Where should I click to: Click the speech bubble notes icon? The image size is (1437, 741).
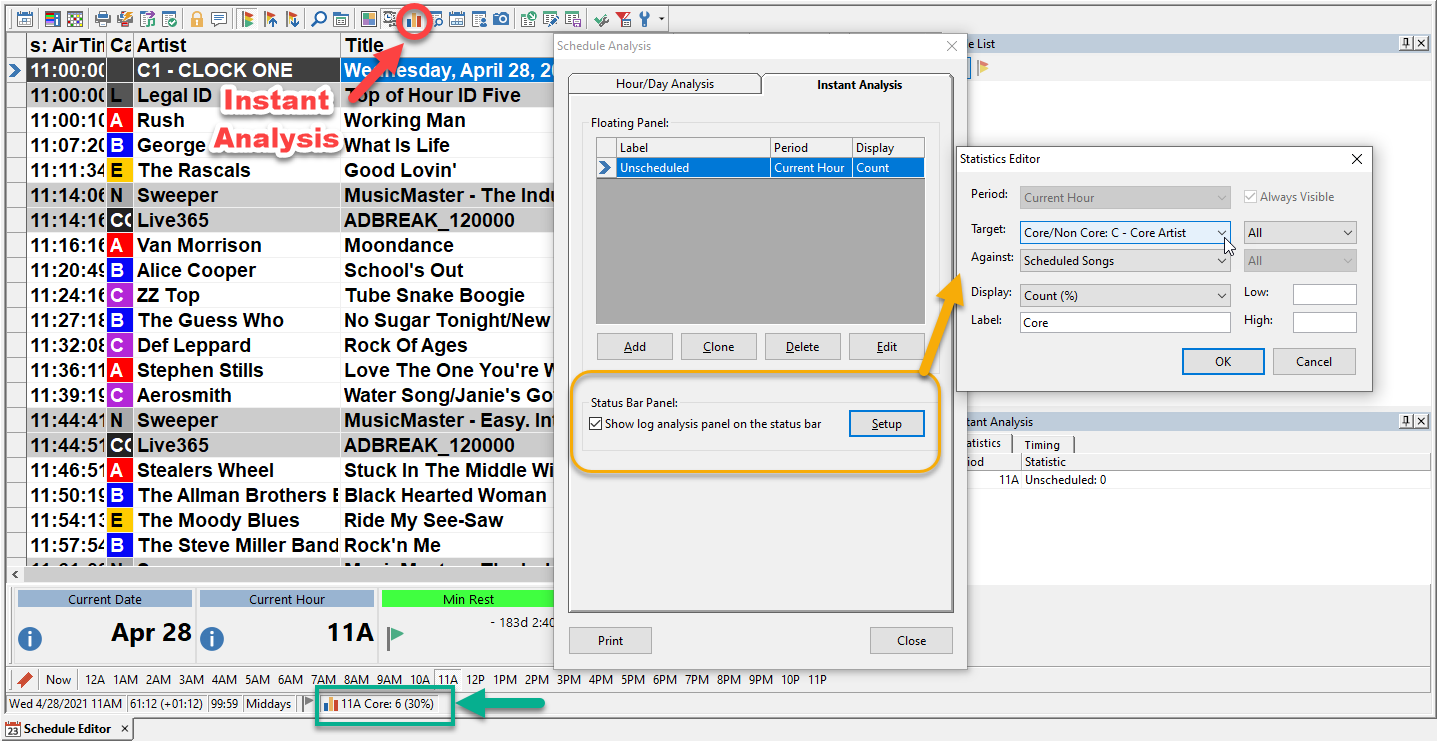click(x=218, y=19)
